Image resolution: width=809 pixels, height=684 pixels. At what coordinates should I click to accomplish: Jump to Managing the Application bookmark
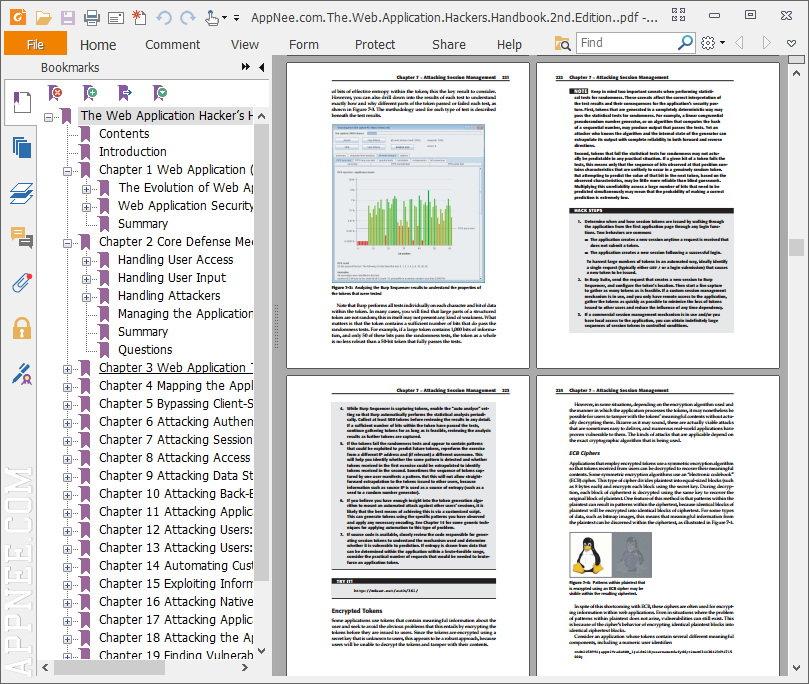click(x=185, y=314)
